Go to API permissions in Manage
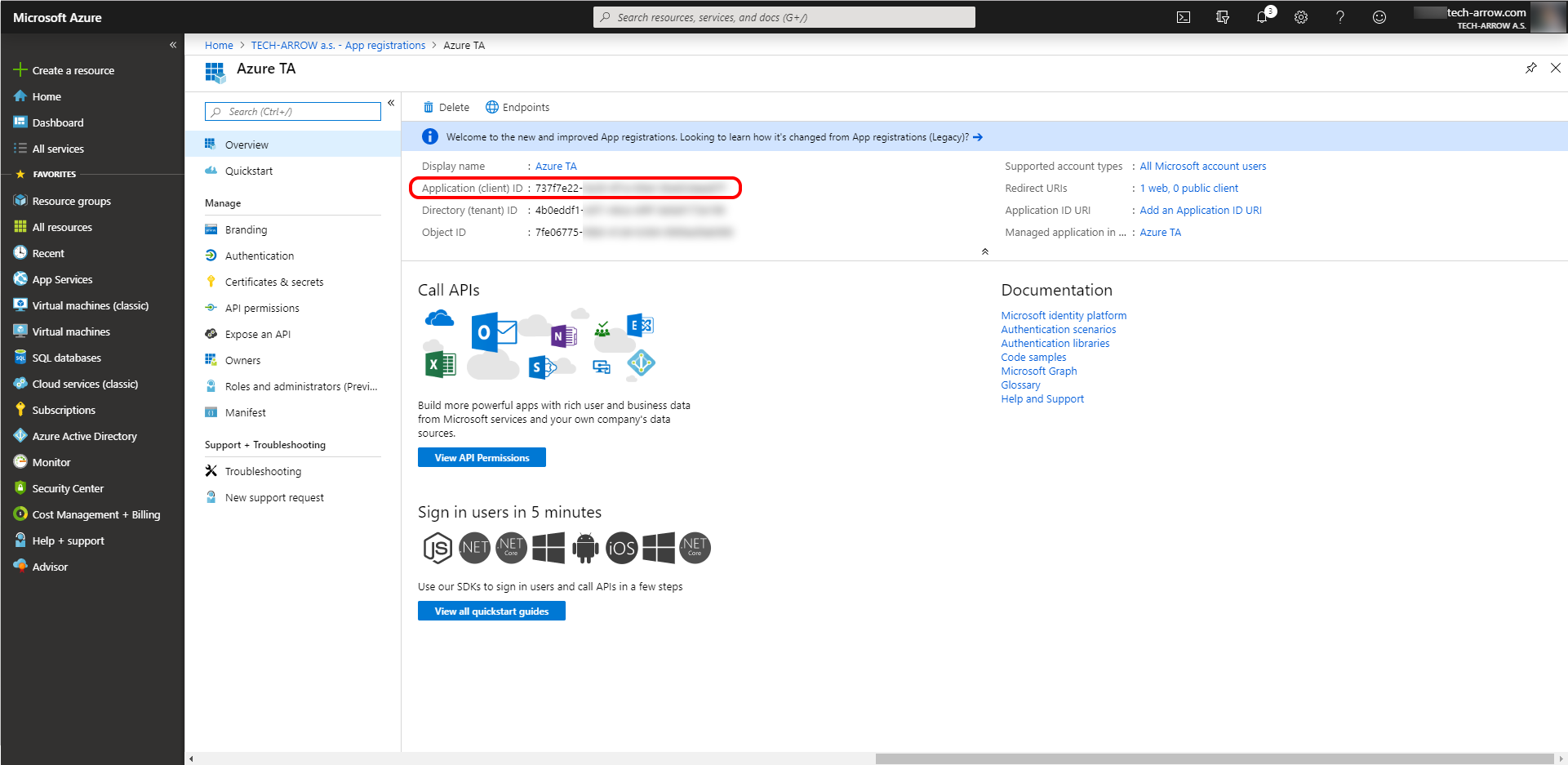 coord(262,308)
